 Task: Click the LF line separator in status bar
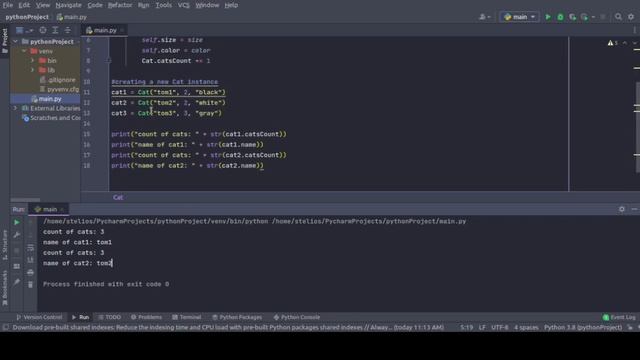click(482, 327)
